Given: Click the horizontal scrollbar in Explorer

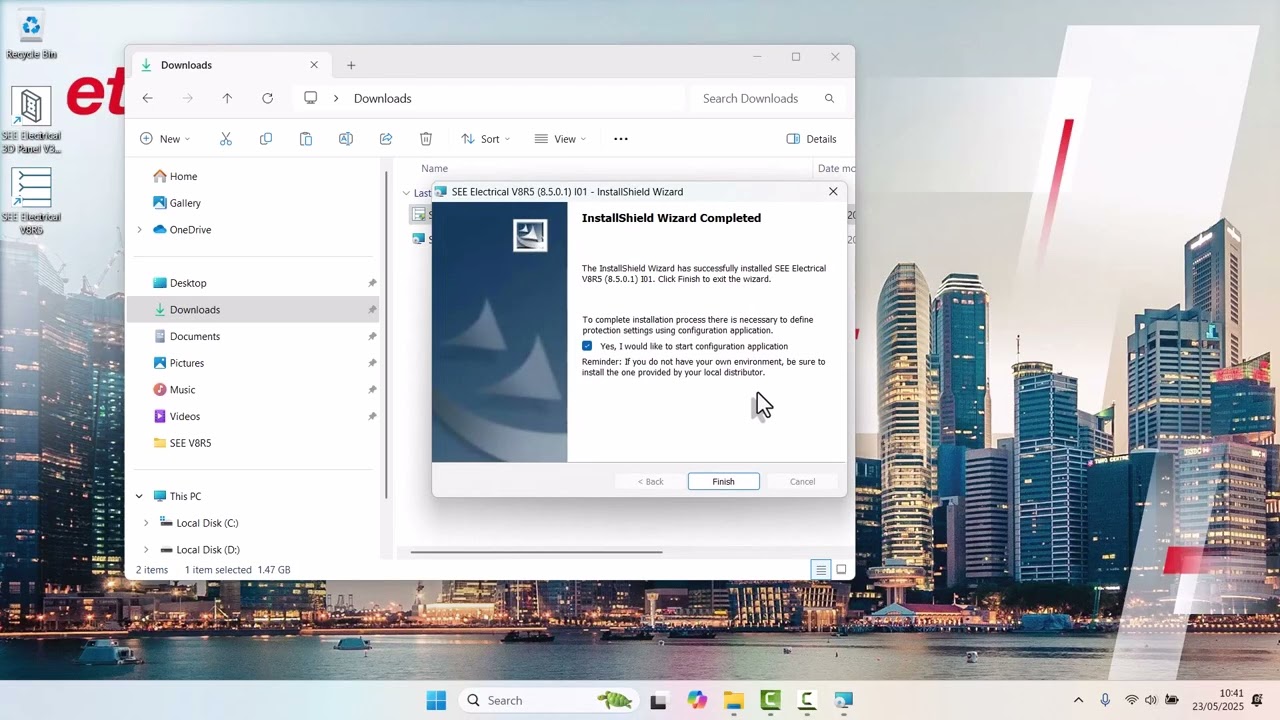Looking at the screenshot, I should [x=536, y=551].
